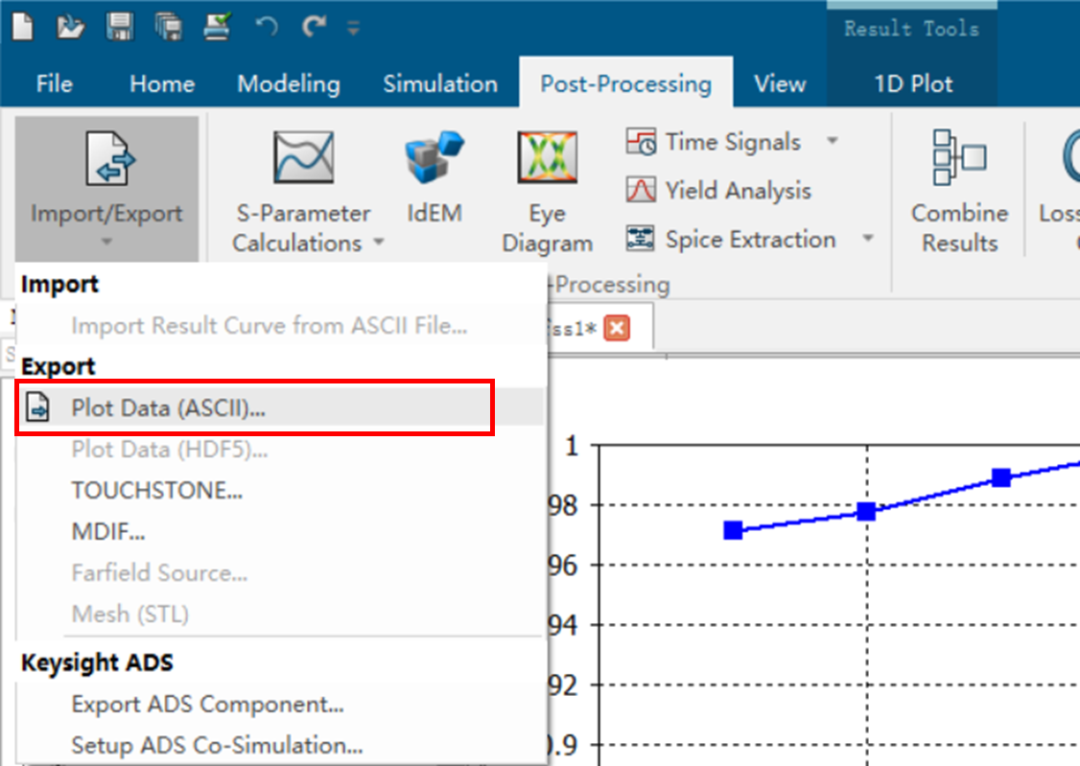Click the Save icon in quick access toolbar
Viewport: 1080px width, 766px height.
point(119,27)
